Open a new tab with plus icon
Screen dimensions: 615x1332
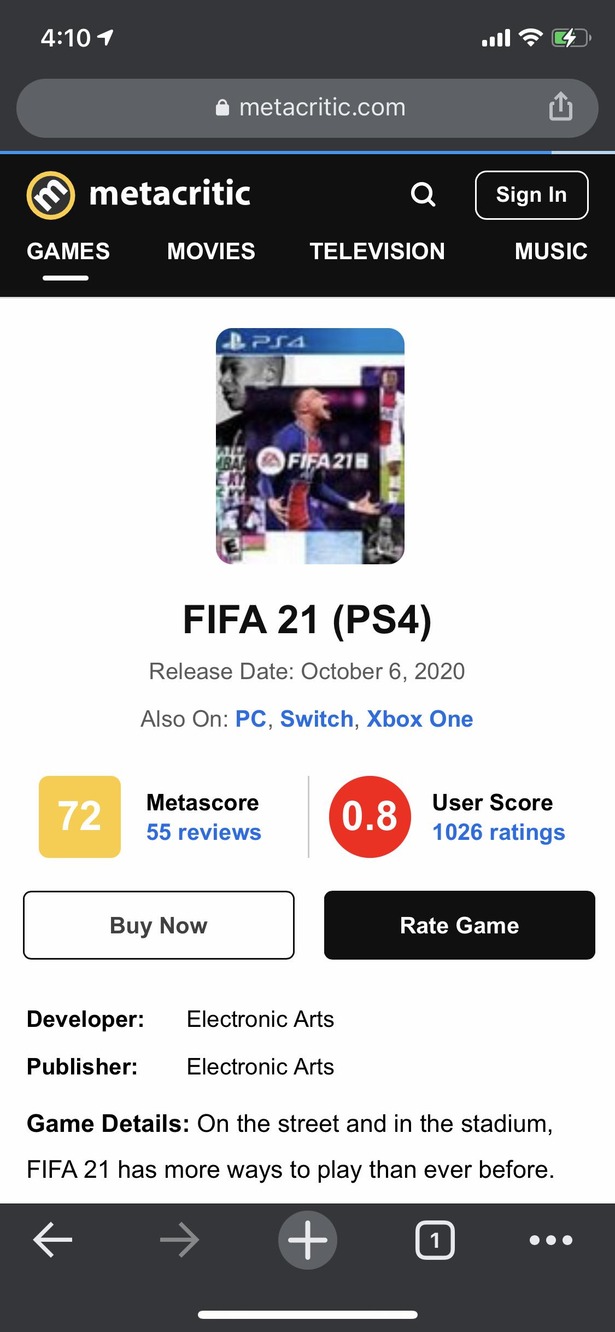[x=307, y=1241]
